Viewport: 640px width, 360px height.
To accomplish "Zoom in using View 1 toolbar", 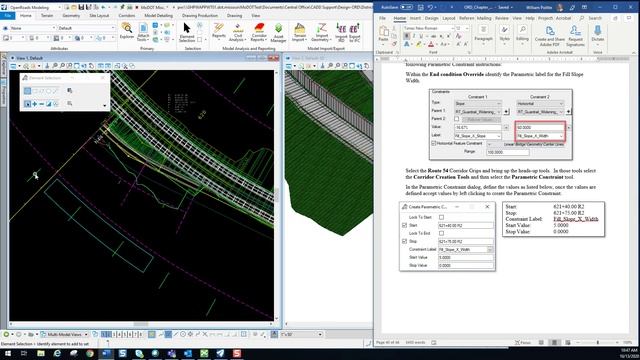I will click(55, 66).
